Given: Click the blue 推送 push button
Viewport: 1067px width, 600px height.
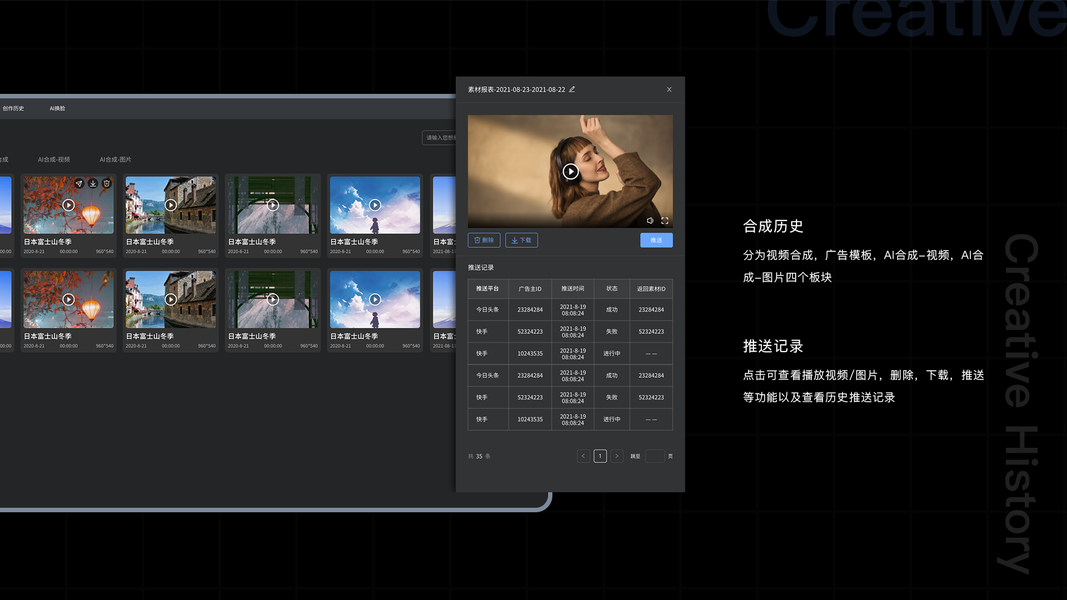Looking at the screenshot, I should tap(656, 240).
